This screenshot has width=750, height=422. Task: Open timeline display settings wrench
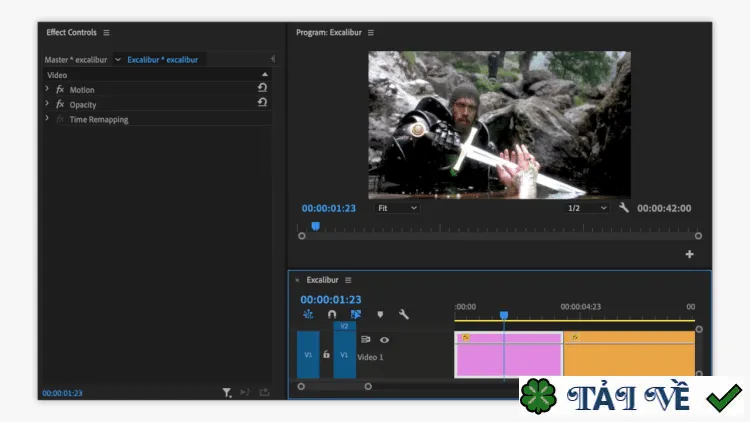point(404,314)
